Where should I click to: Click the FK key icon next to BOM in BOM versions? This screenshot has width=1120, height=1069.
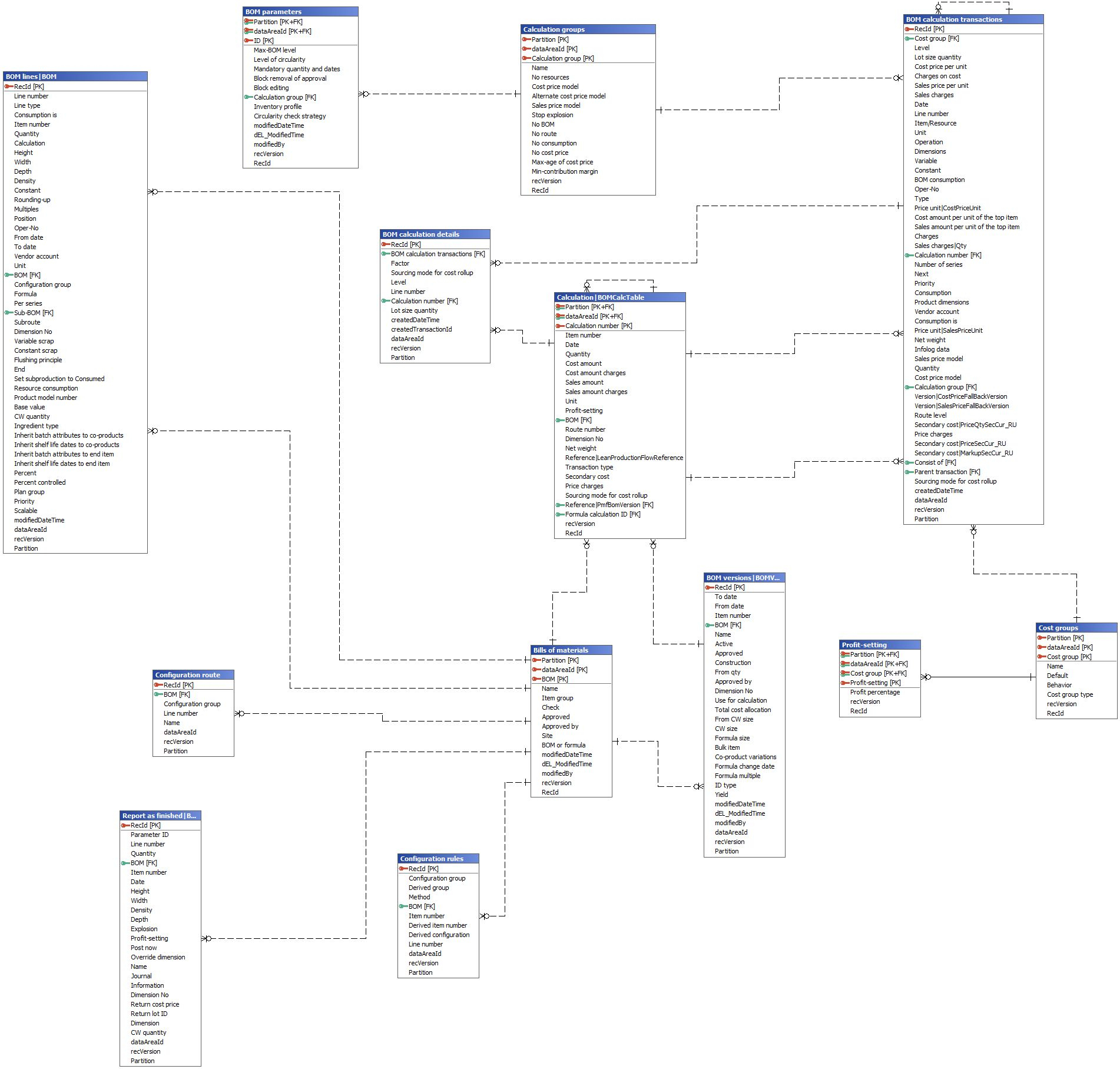(x=710, y=624)
